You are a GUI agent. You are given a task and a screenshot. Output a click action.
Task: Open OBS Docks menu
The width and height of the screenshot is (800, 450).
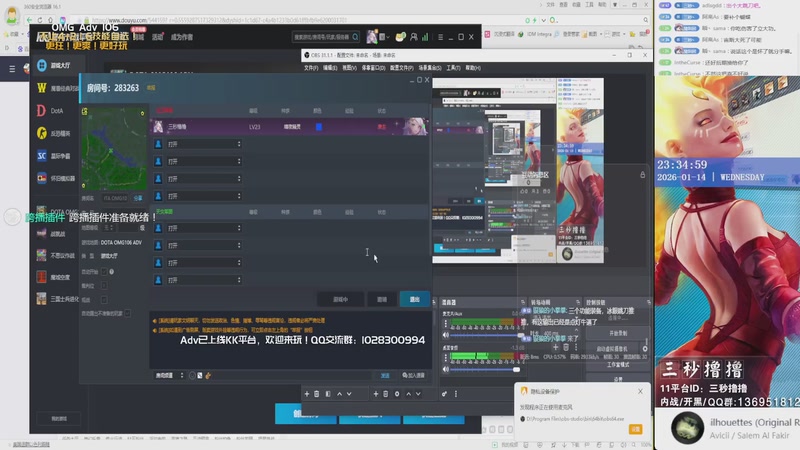pyautogui.click(x=373, y=68)
